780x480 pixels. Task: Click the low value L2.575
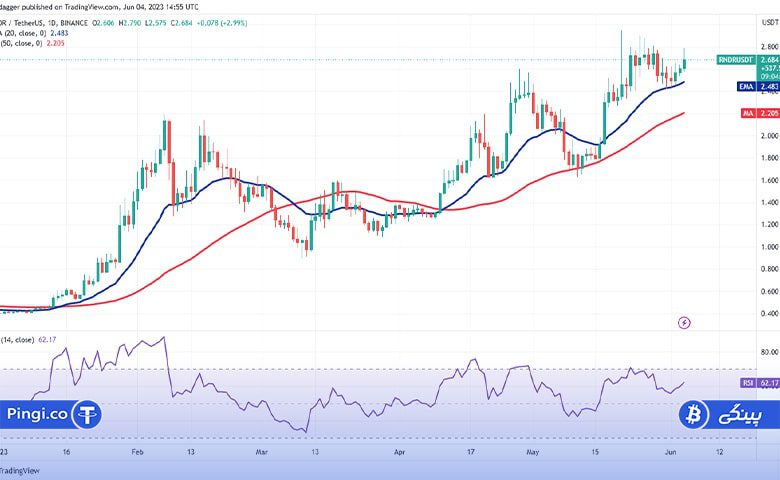155,23
